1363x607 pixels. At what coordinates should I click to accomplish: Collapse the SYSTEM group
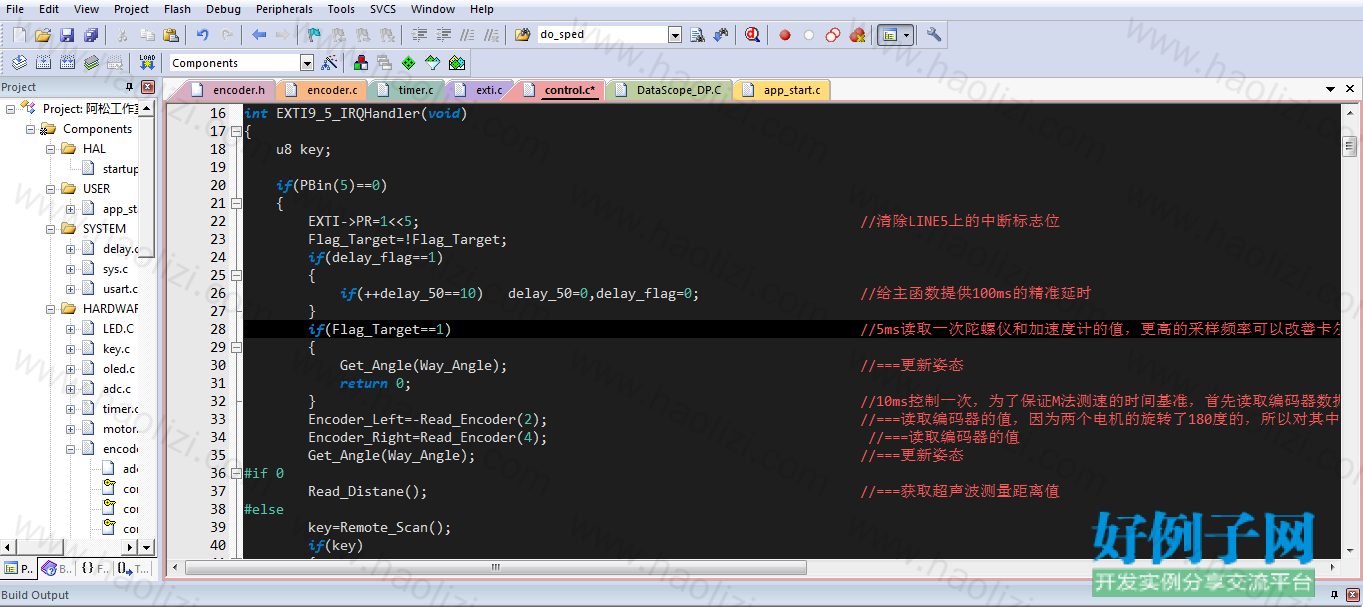click(x=51, y=229)
